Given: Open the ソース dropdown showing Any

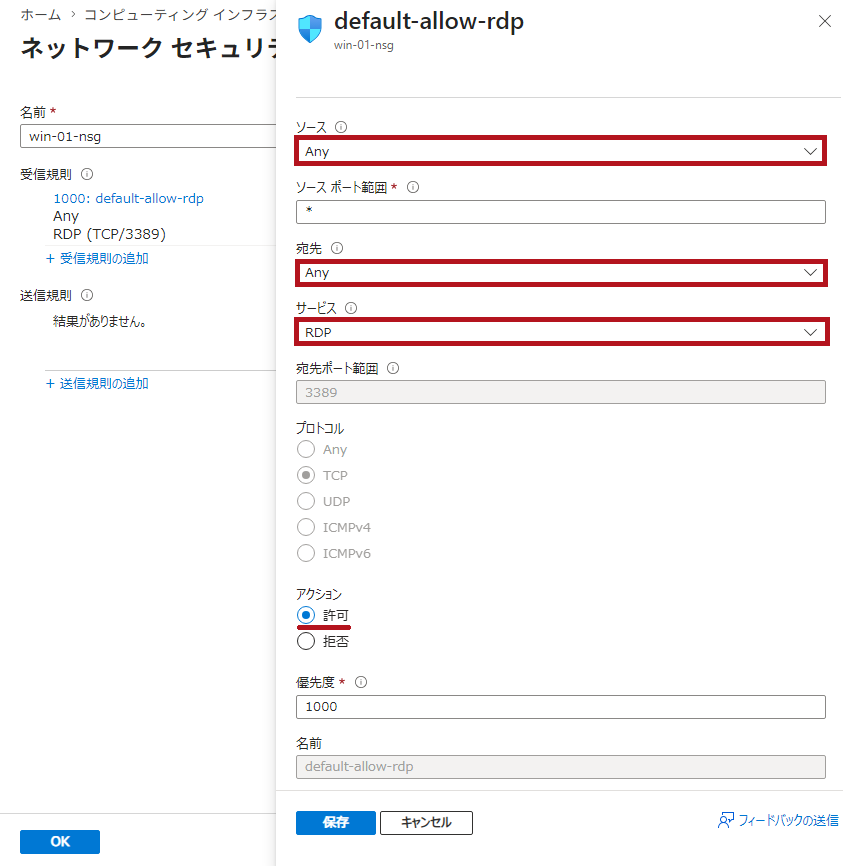Looking at the screenshot, I should (x=561, y=151).
